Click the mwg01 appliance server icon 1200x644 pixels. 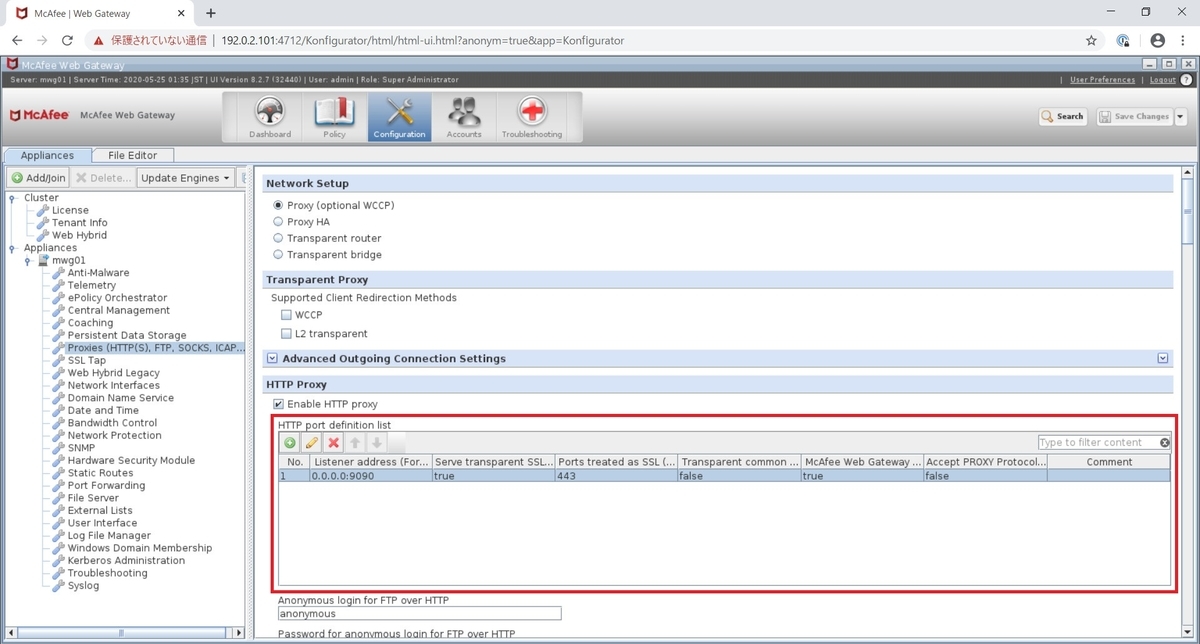[43, 260]
